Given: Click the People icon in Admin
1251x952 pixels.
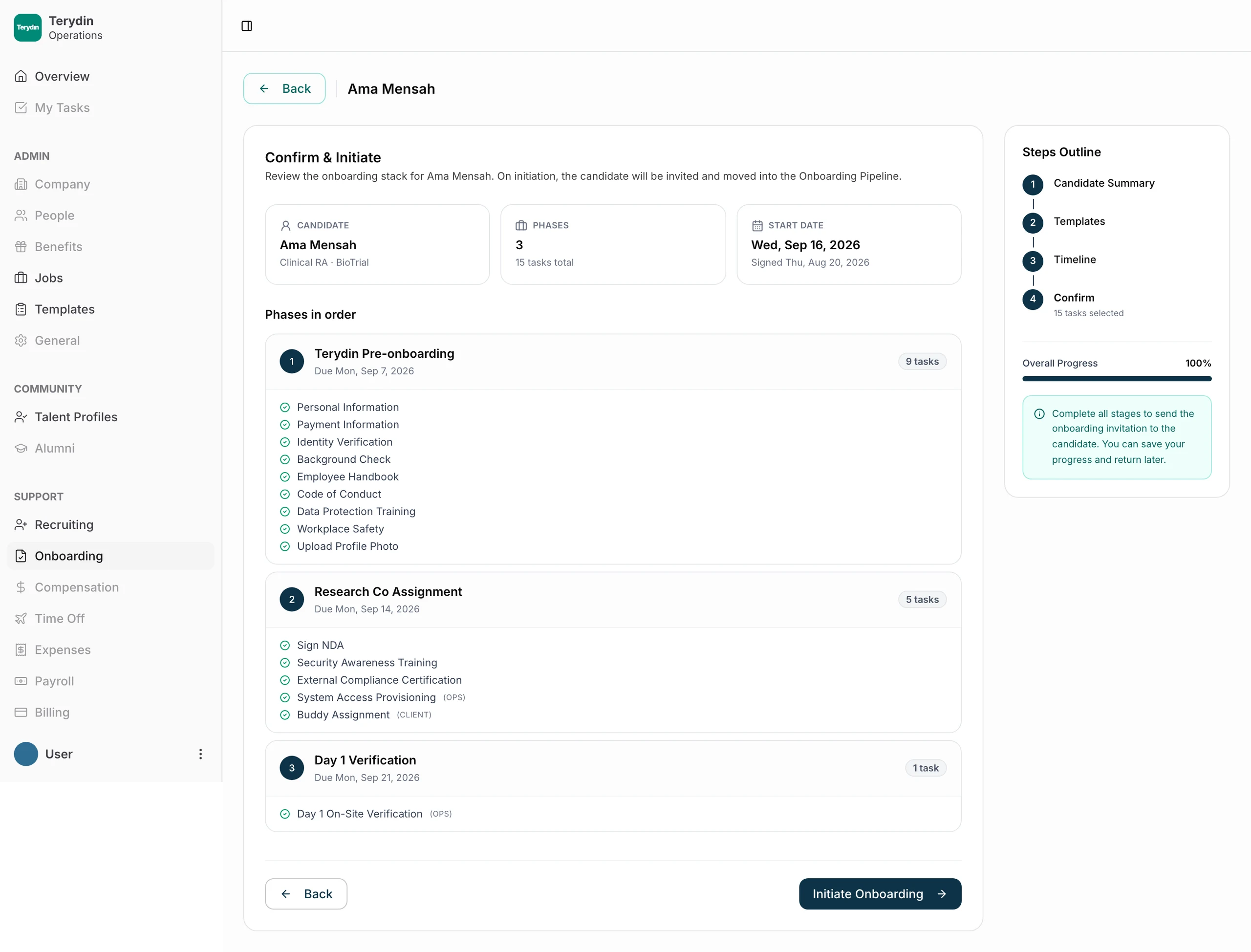Looking at the screenshot, I should coord(21,216).
